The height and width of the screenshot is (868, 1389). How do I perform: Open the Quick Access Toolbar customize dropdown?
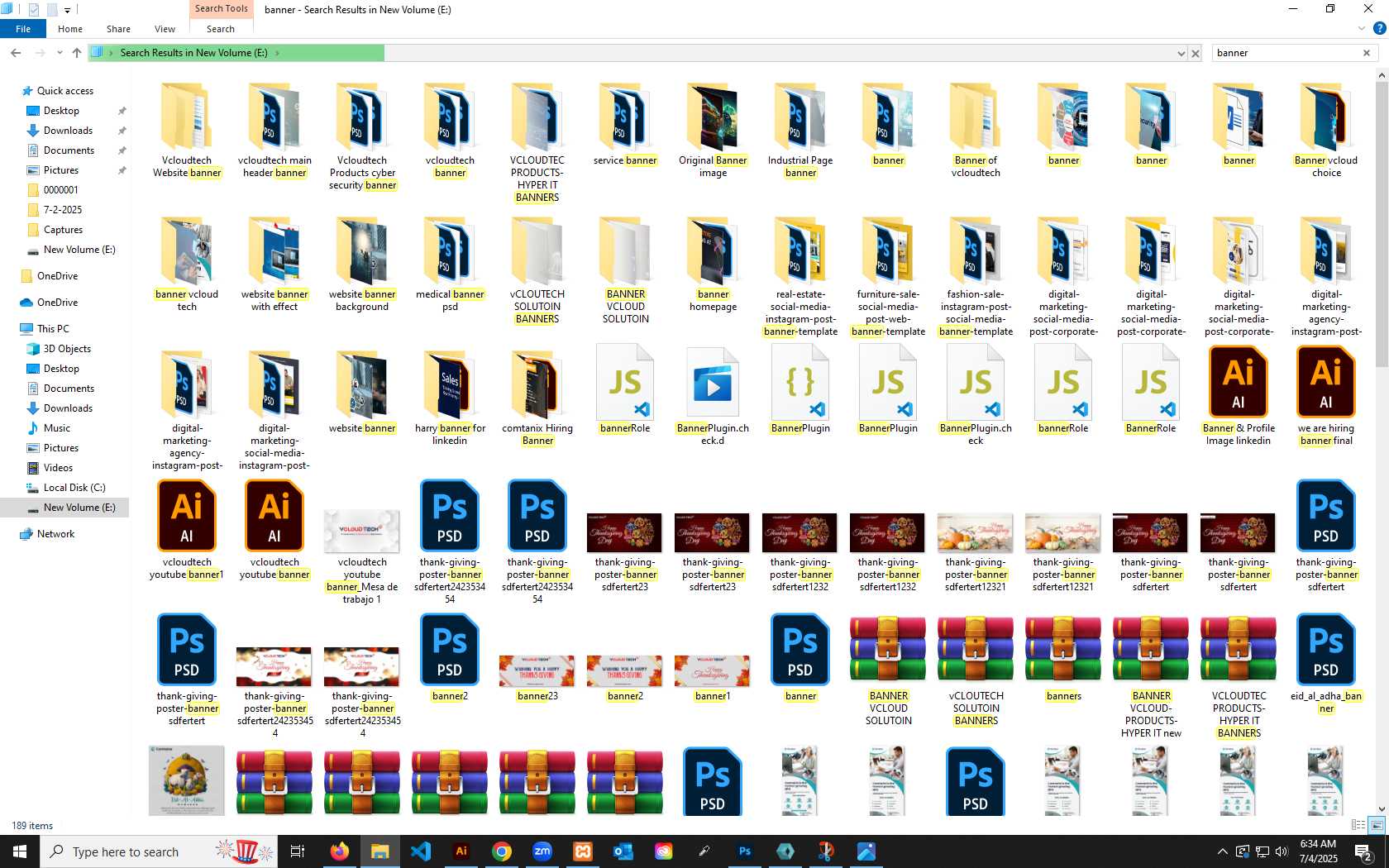click(67, 10)
